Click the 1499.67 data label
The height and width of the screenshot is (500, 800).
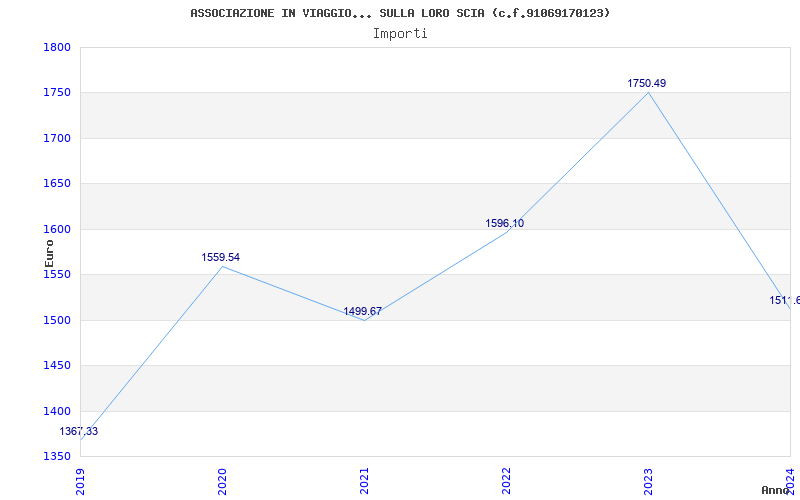coord(362,311)
